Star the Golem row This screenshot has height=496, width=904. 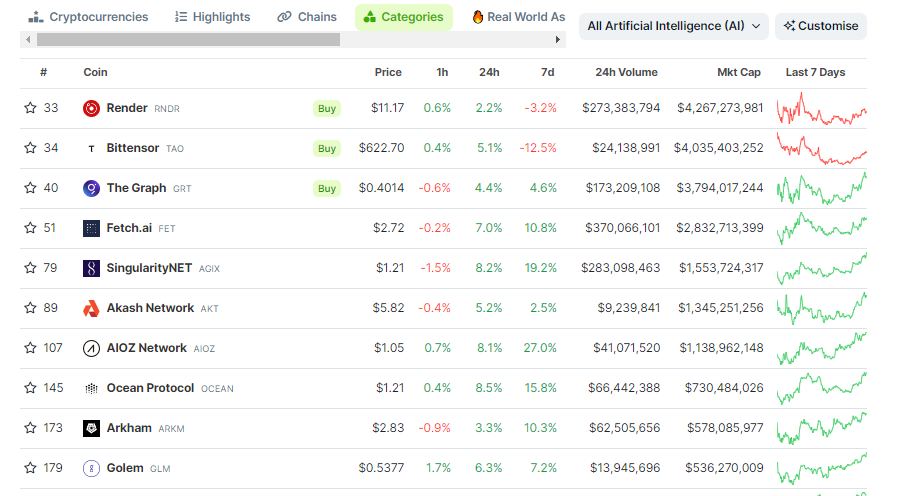[31, 468]
